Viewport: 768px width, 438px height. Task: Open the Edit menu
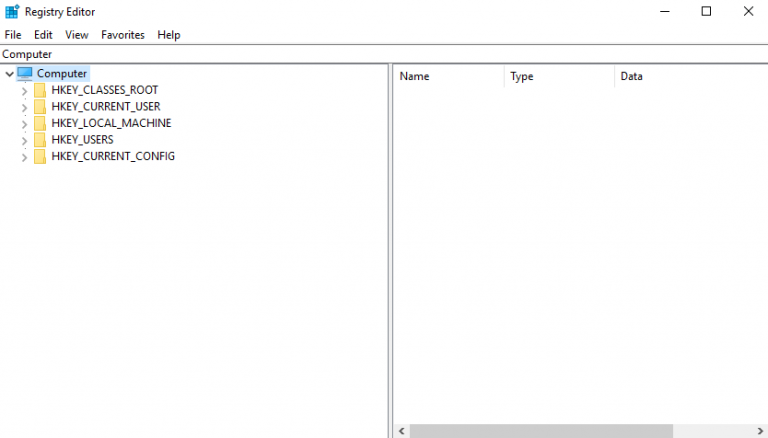pos(43,34)
